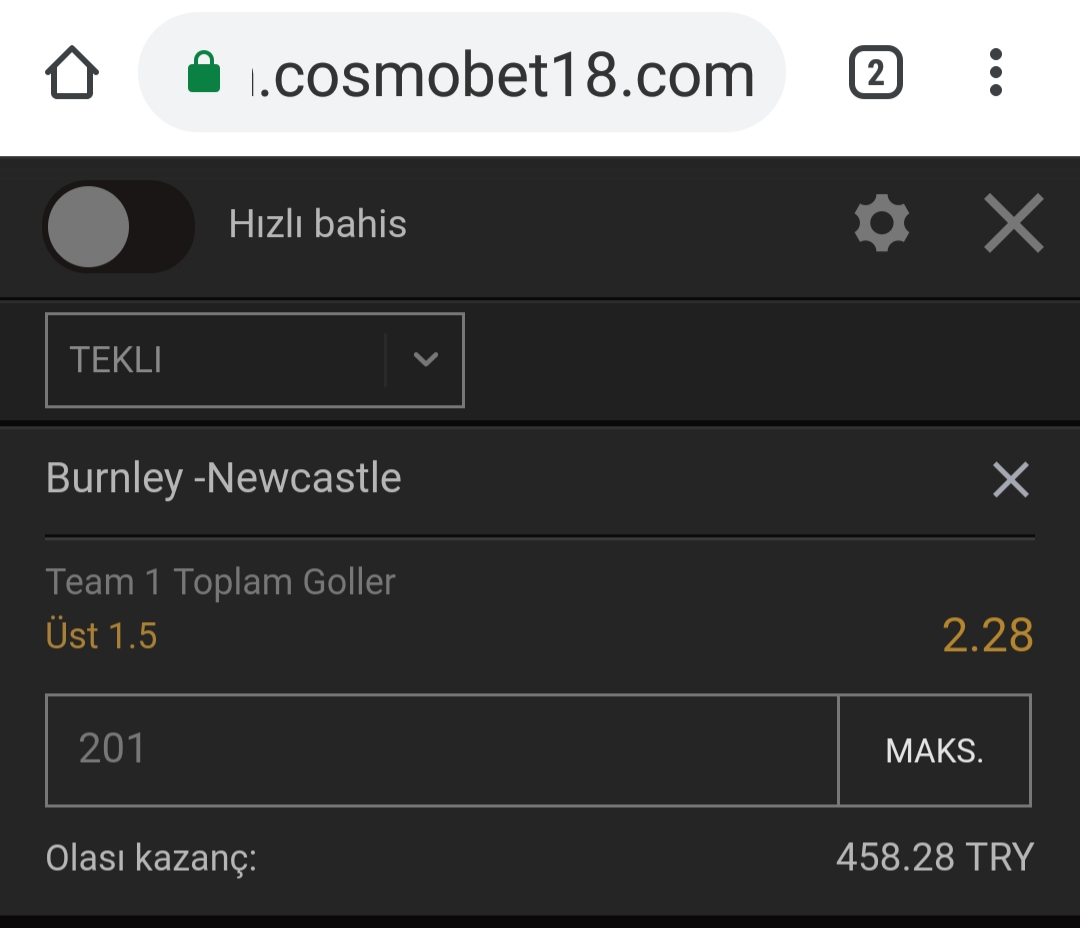
Task: Tap the browser home icon
Action: point(72,72)
